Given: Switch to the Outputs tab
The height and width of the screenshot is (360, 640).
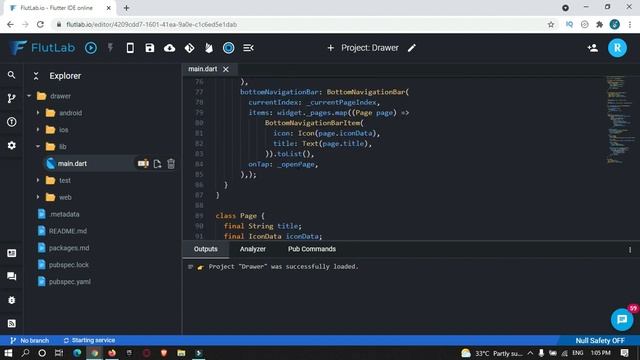Looking at the screenshot, I should (x=205, y=249).
